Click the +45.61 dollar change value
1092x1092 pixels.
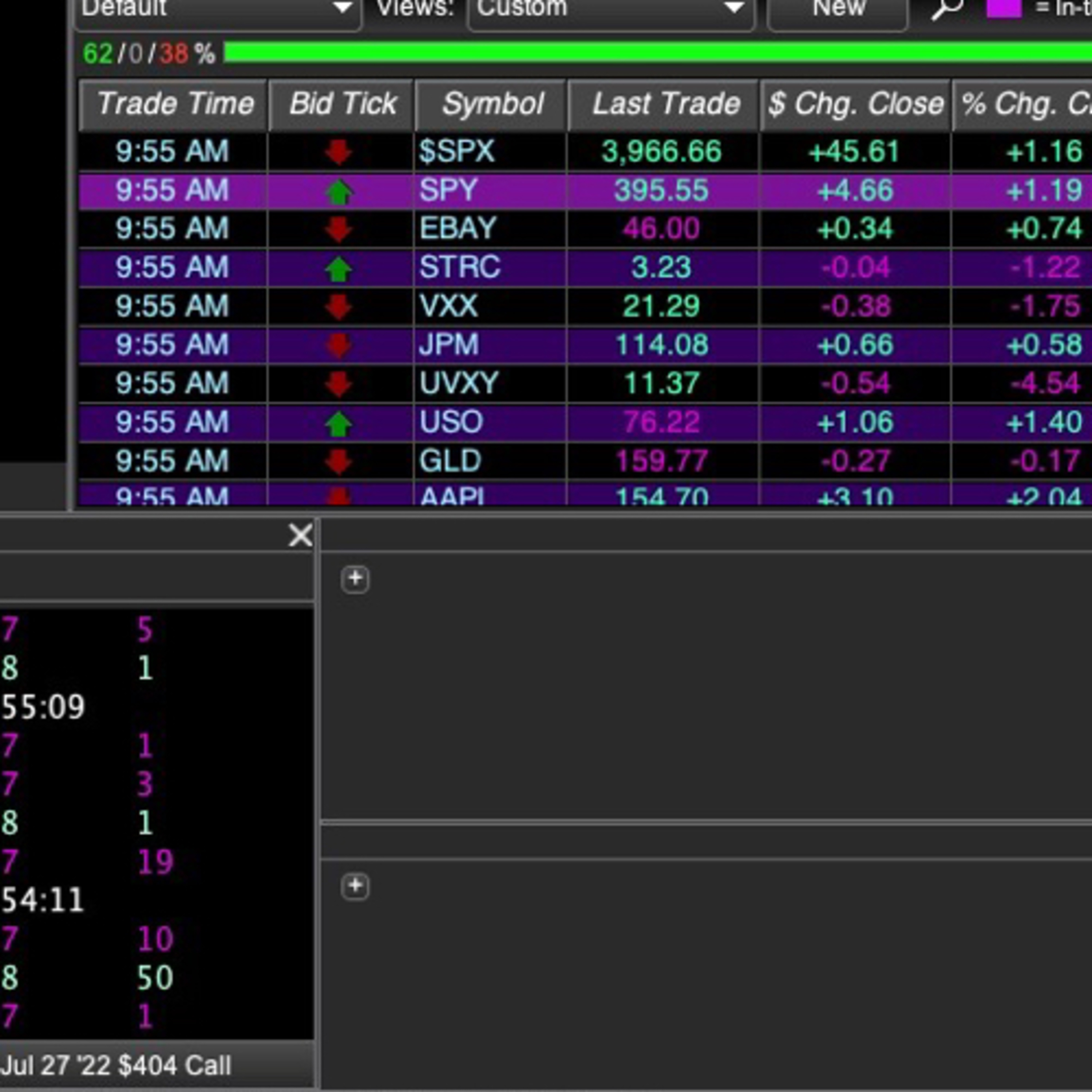[x=854, y=152]
